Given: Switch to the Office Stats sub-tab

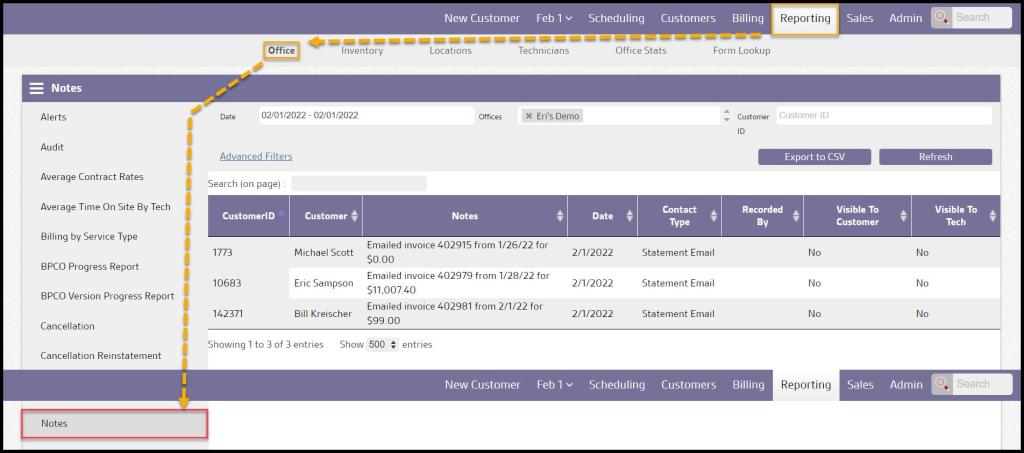Looking at the screenshot, I should (640, 50).
